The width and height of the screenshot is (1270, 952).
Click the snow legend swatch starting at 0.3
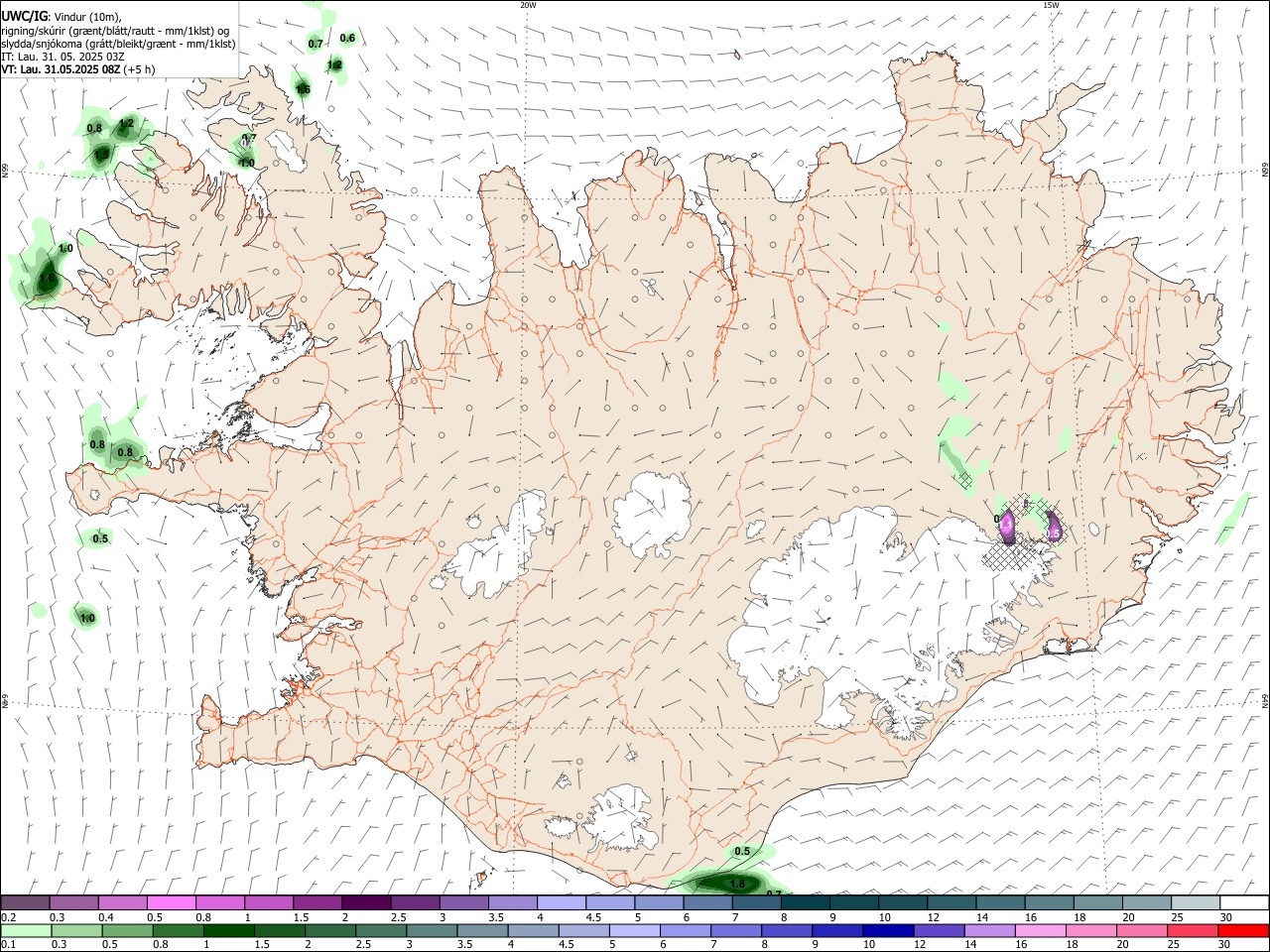pos(73,902)
